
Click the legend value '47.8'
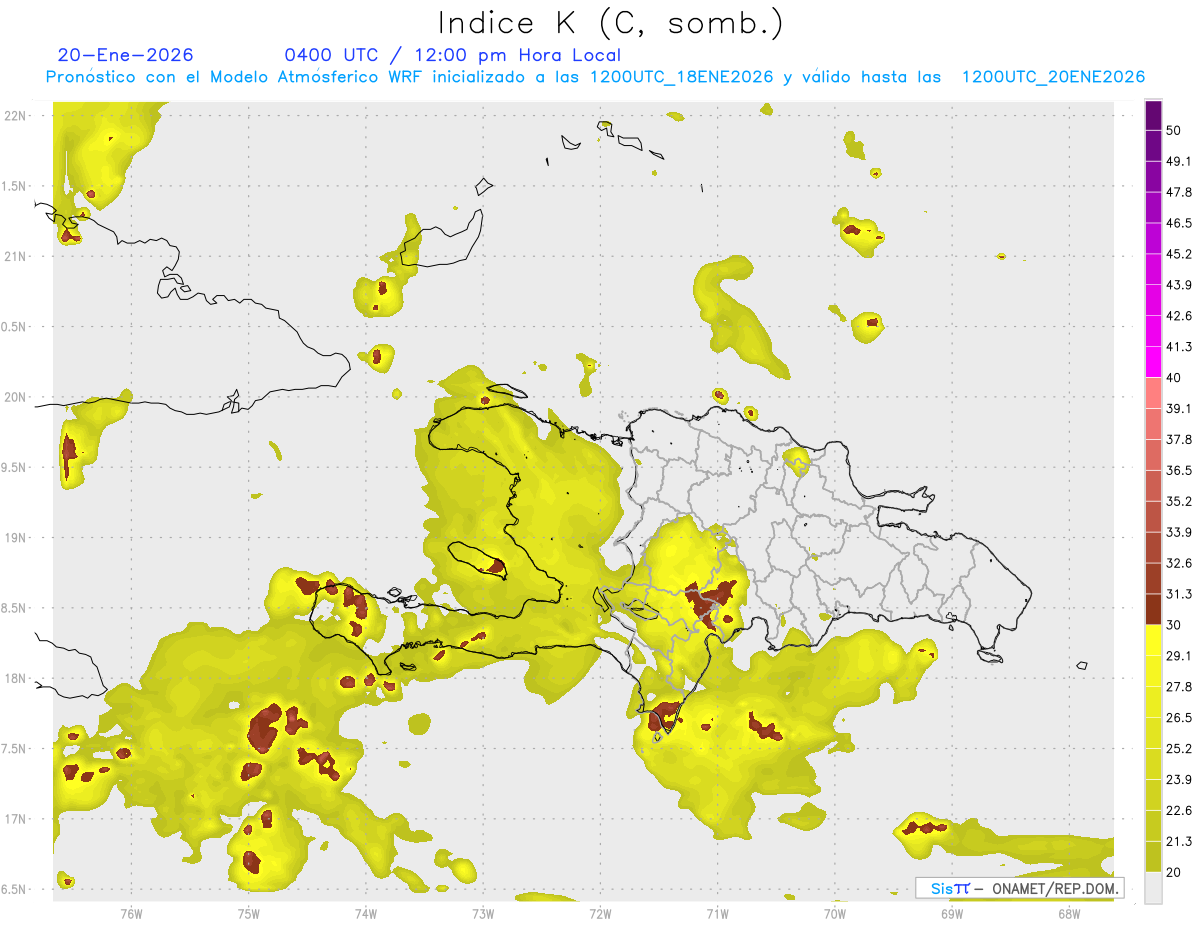tap(1179, 192)
